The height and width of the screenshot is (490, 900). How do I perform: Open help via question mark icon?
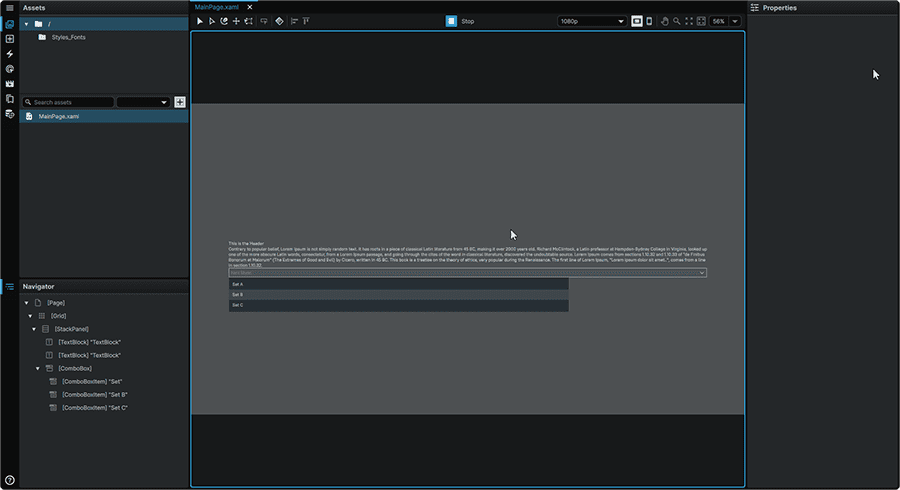(10, 480)
